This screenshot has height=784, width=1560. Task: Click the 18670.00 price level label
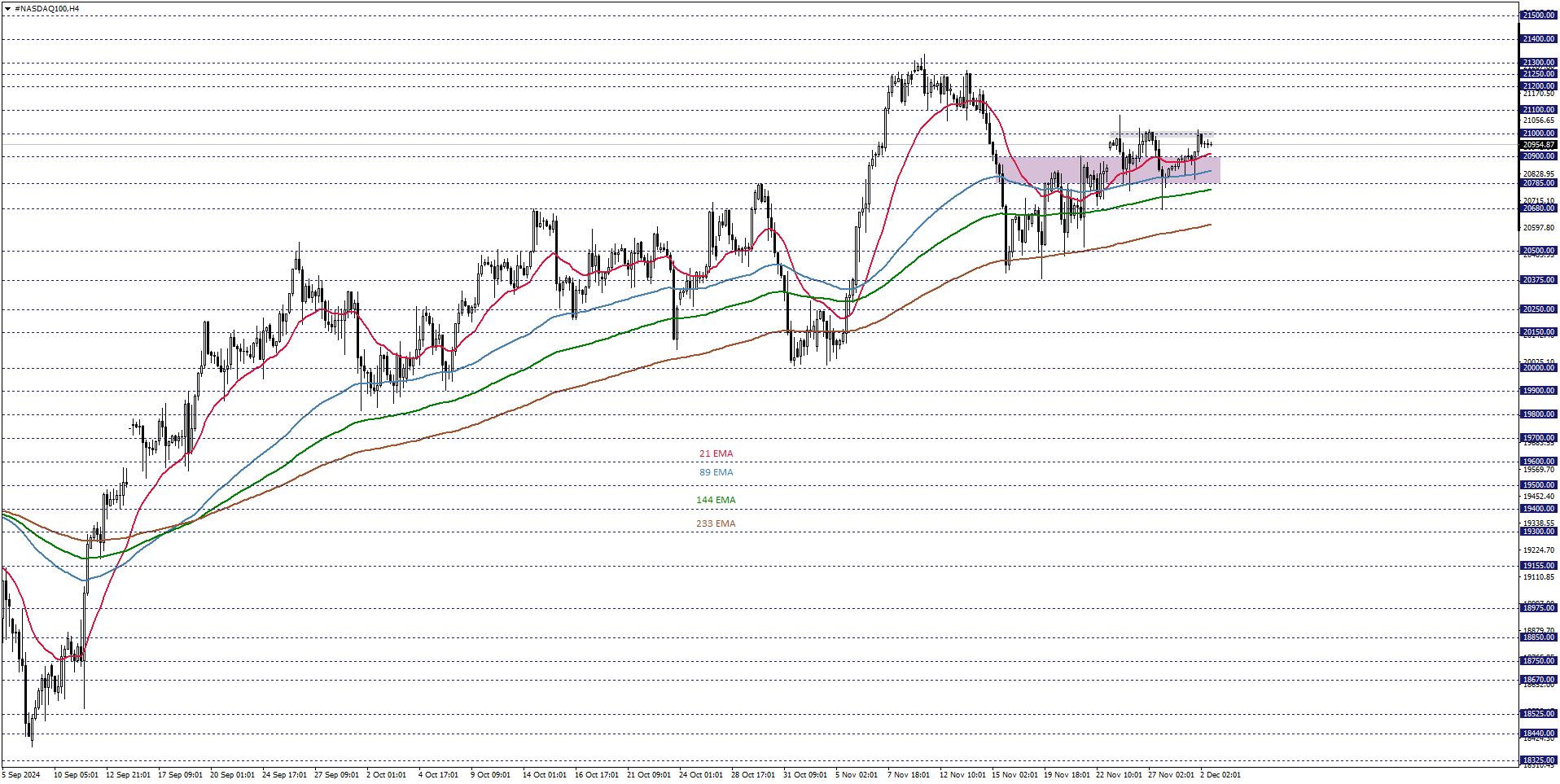(x=1538, y=680)
